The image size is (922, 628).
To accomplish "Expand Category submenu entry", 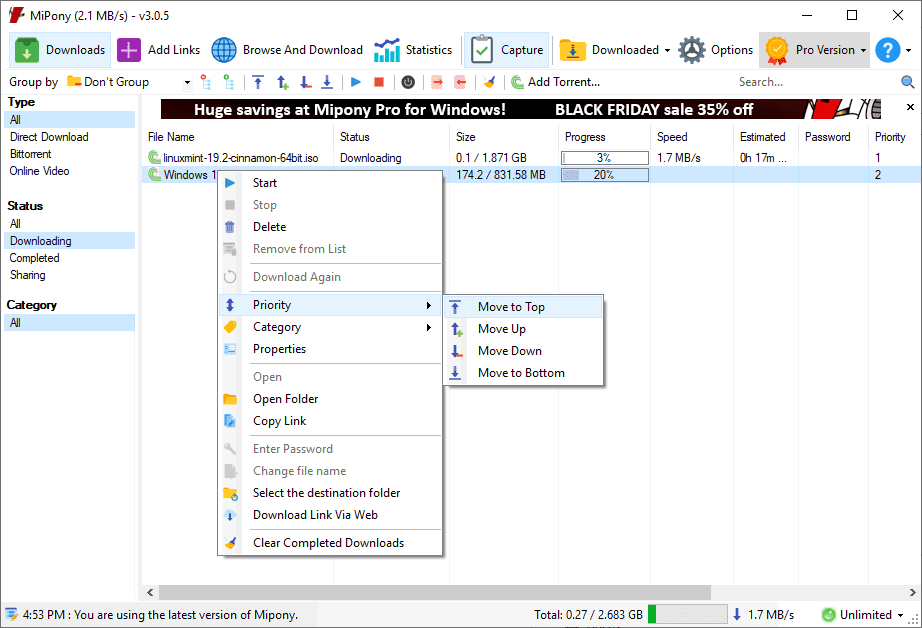I will coord(330,327).
